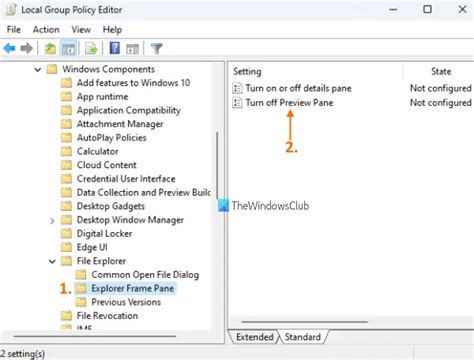Select File Explorer label in tree

(101, 261)
